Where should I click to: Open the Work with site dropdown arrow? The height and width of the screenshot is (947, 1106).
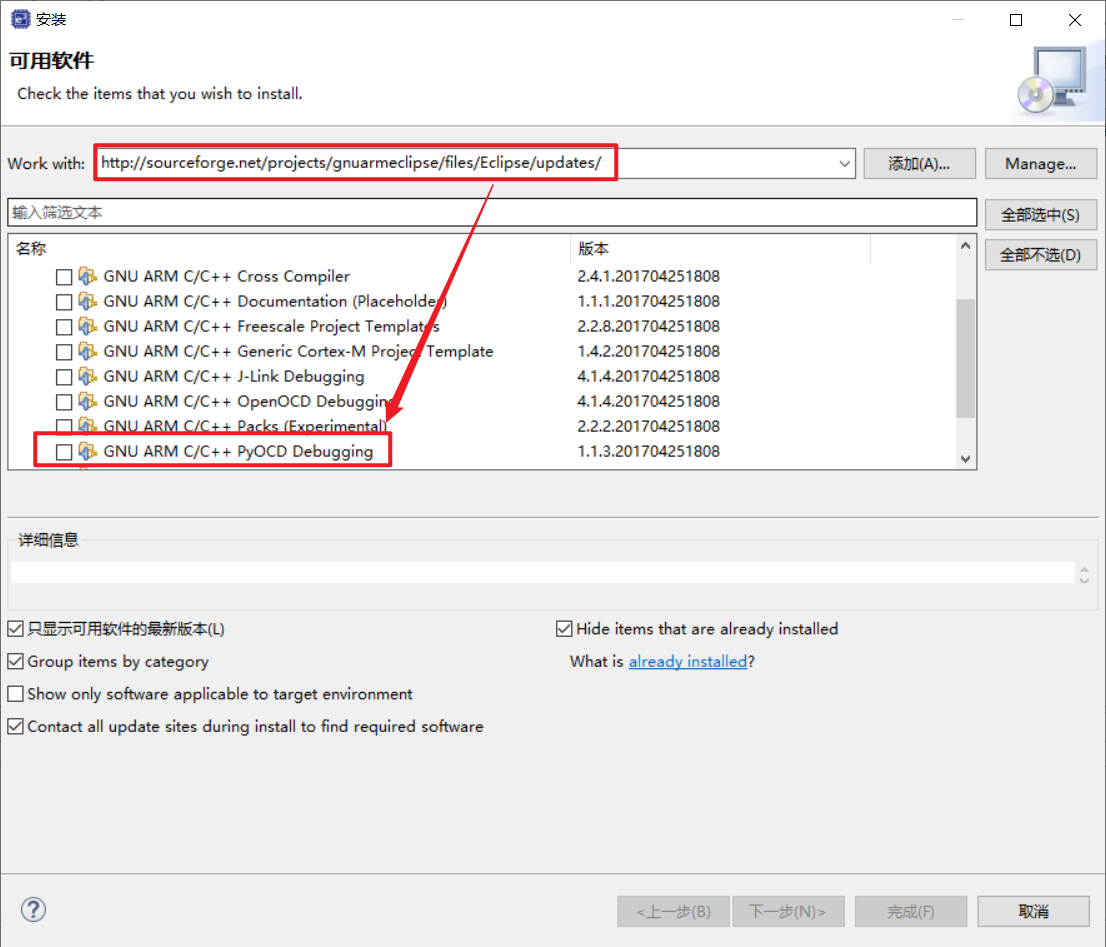(844, 164)
